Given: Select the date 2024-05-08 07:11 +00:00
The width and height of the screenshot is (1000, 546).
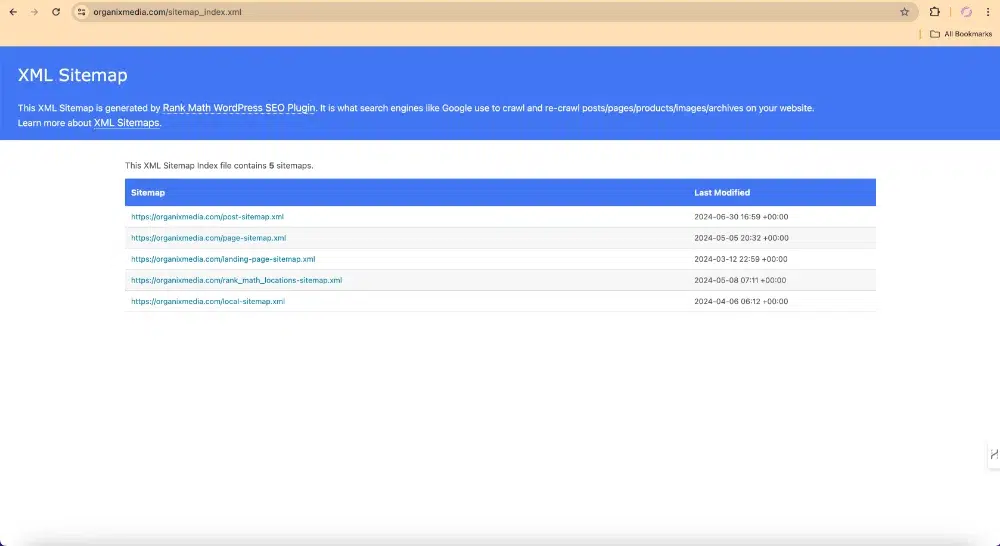Looking at the screenshot, I should click(740, 280).
